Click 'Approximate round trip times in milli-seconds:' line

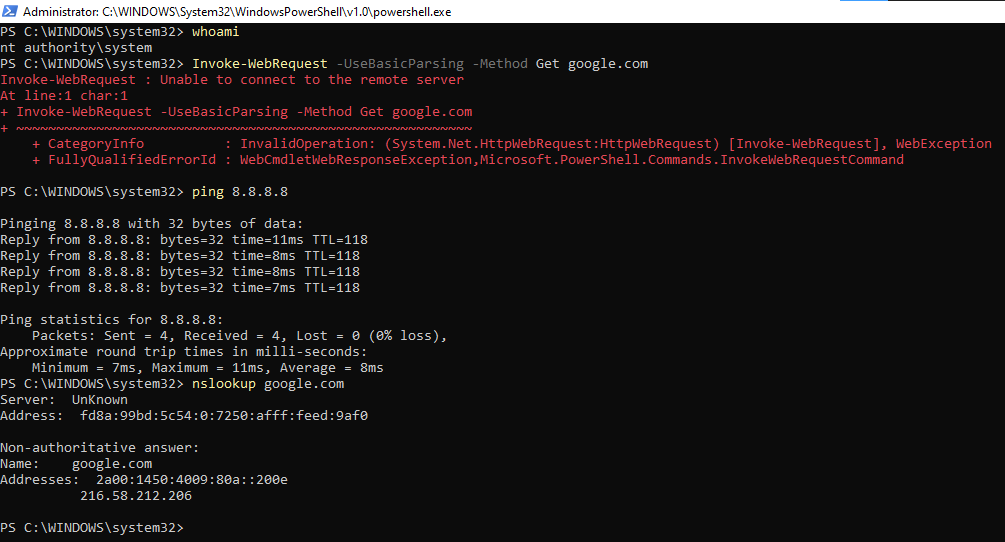[184, 352]
